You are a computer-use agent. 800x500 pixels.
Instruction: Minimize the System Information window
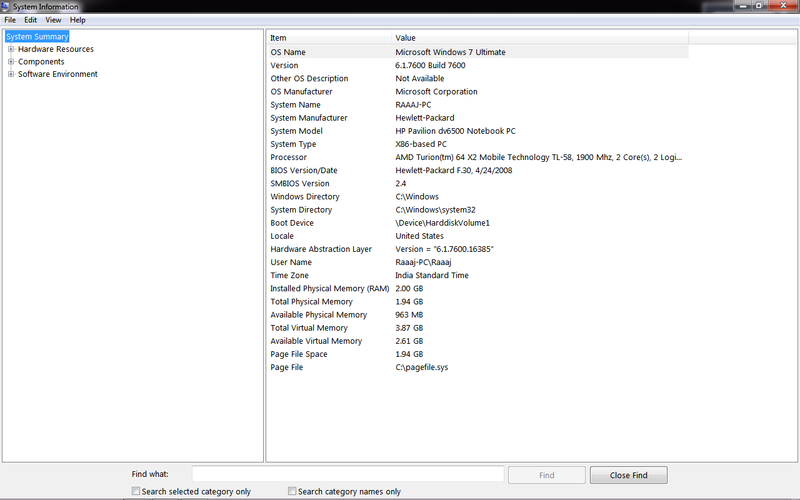743,6
